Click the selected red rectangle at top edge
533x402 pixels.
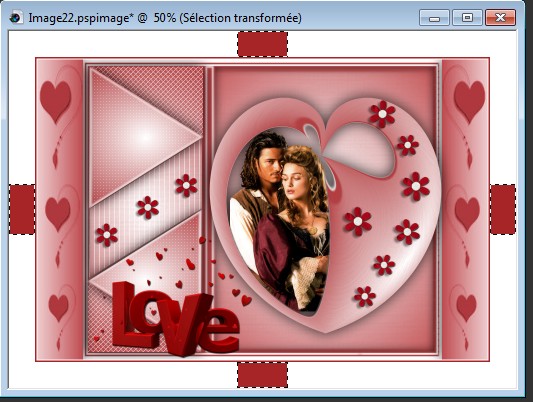[262, 44]
